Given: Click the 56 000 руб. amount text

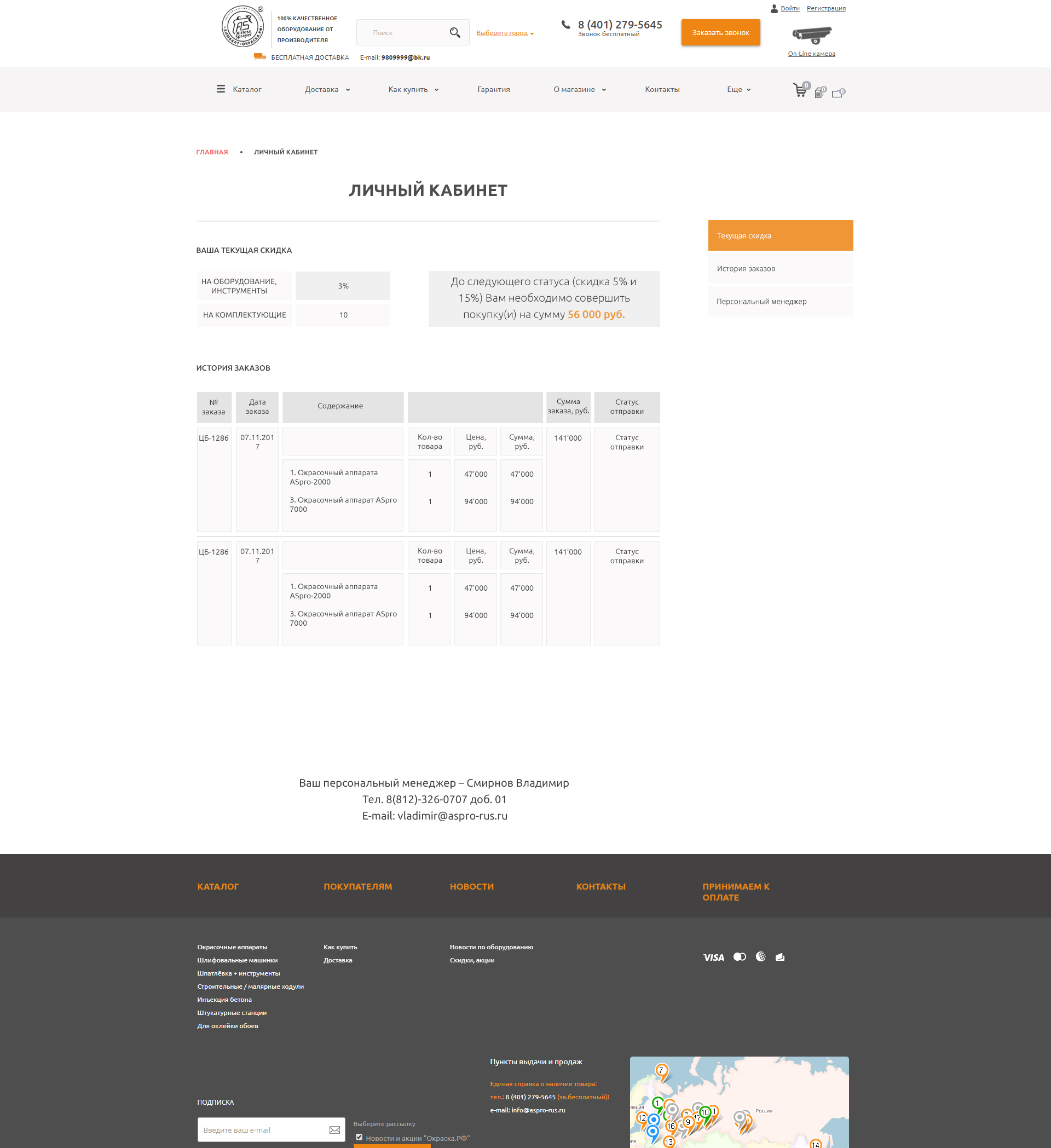Looking at the screenshot, I should [596, 314].
